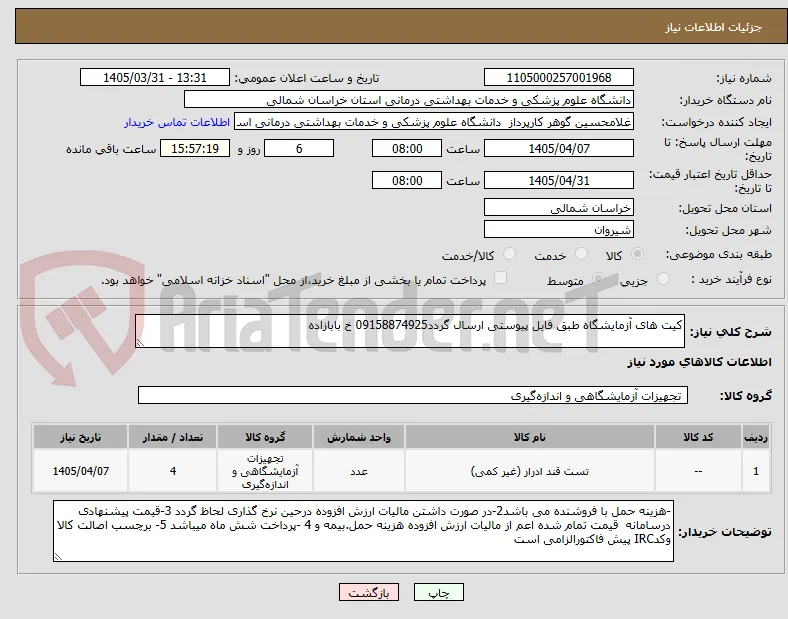This screenshot has height=619, width=788.
Task: Click the گروه کالا table column header
Action: click(x=265, y=437)
